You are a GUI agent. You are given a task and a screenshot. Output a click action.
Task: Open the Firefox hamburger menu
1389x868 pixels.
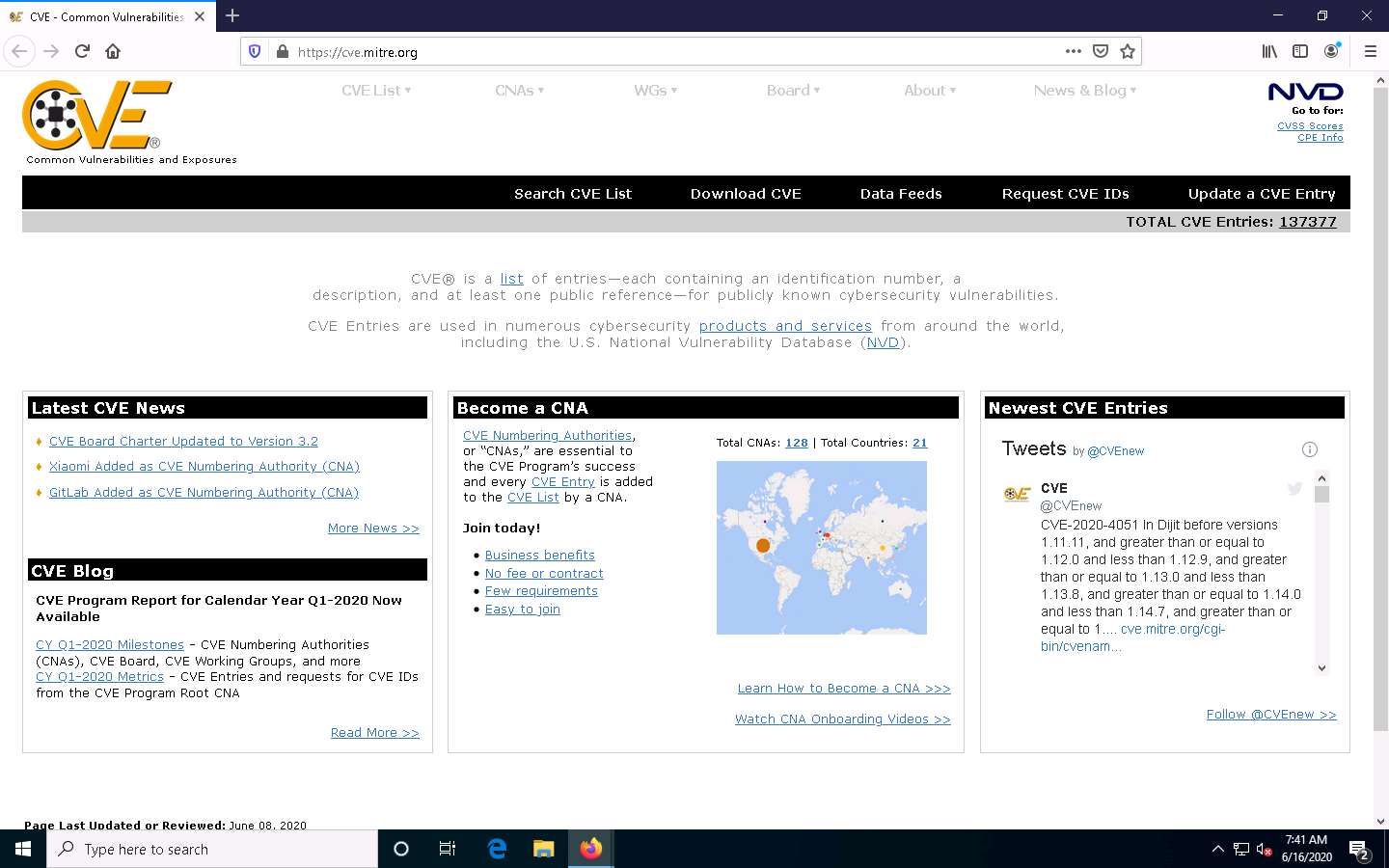[1370, 51]
